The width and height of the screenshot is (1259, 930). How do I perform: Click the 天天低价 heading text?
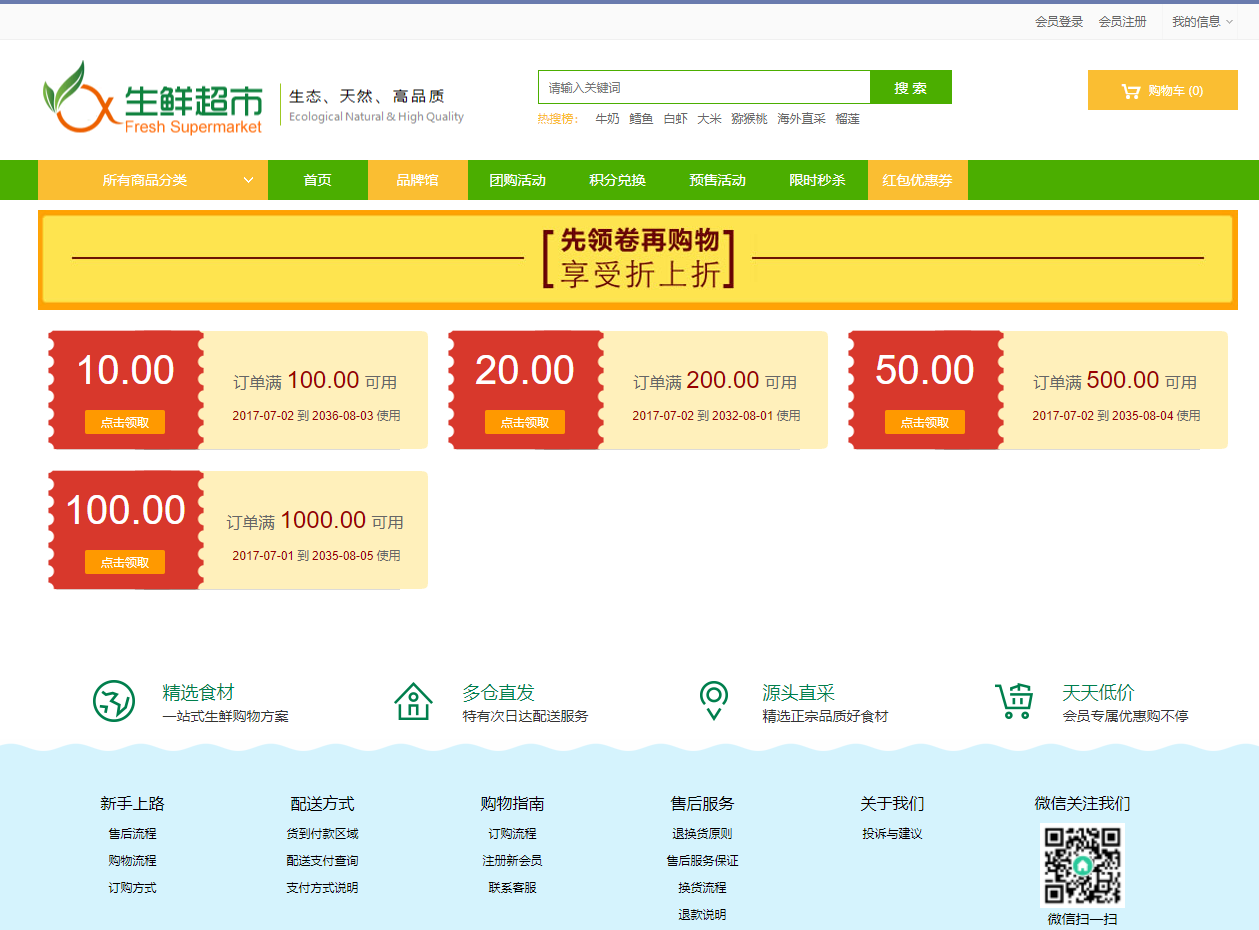click(1098, 693)
